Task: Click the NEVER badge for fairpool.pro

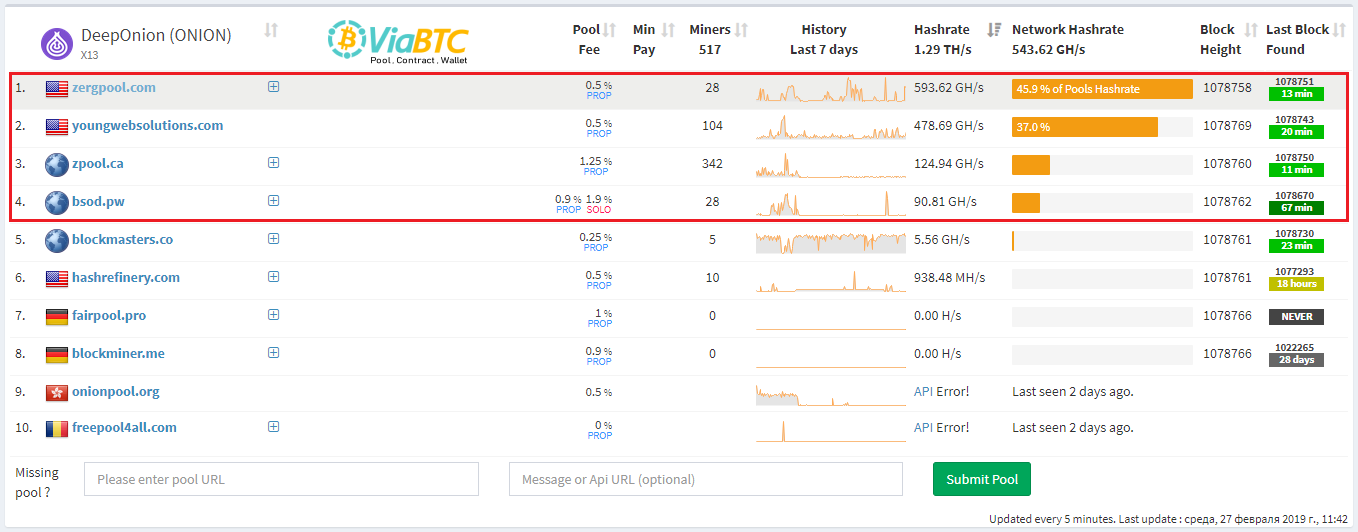Action: tap(1296, 316)
